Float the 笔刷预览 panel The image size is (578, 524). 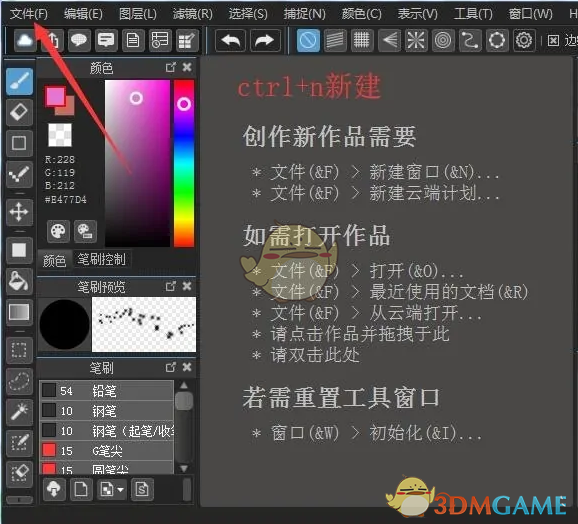(x=171, y=286)
